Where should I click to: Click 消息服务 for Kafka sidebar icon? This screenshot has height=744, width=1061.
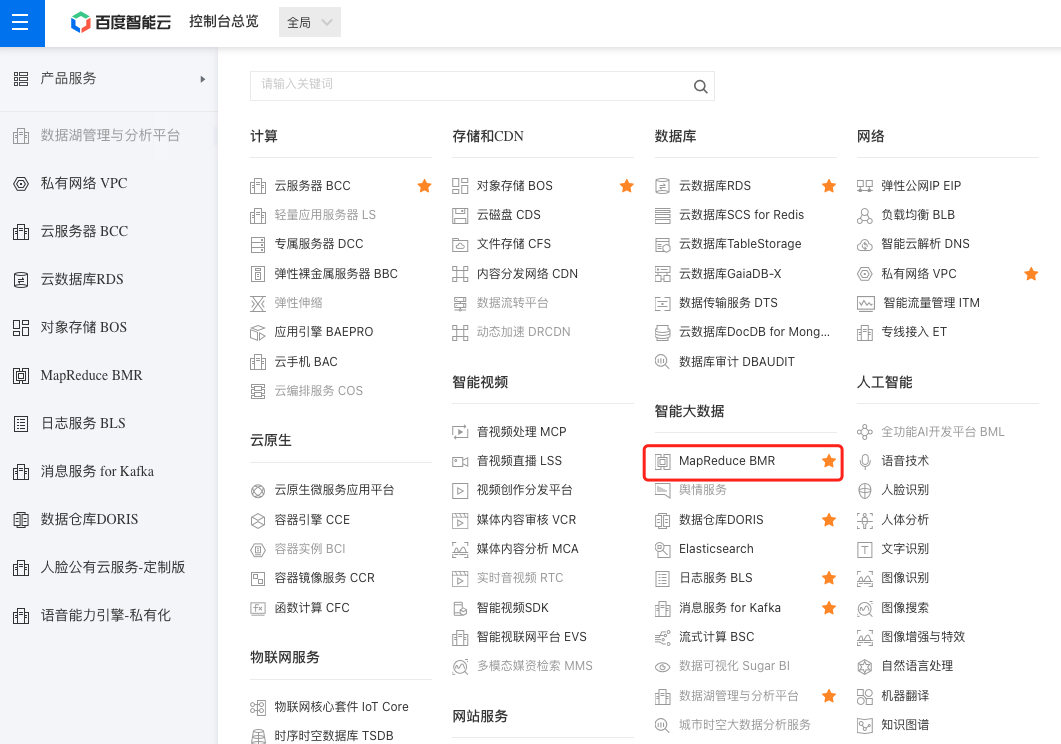[x=21, y=472]
